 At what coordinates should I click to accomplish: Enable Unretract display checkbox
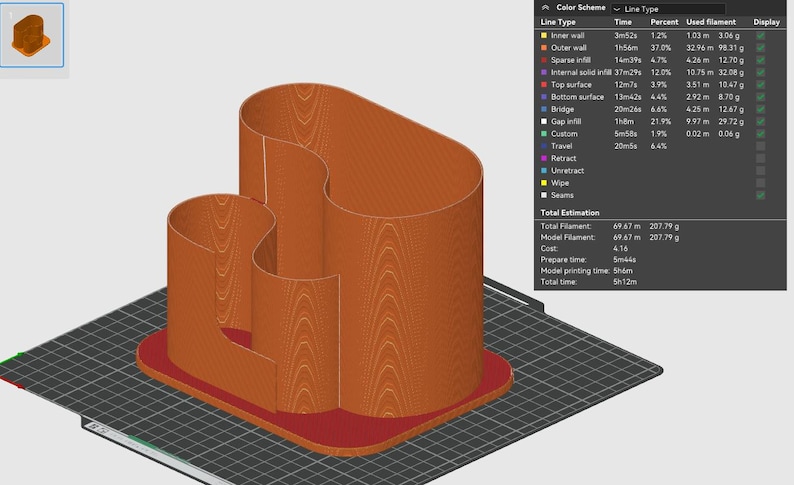(760, 171)
